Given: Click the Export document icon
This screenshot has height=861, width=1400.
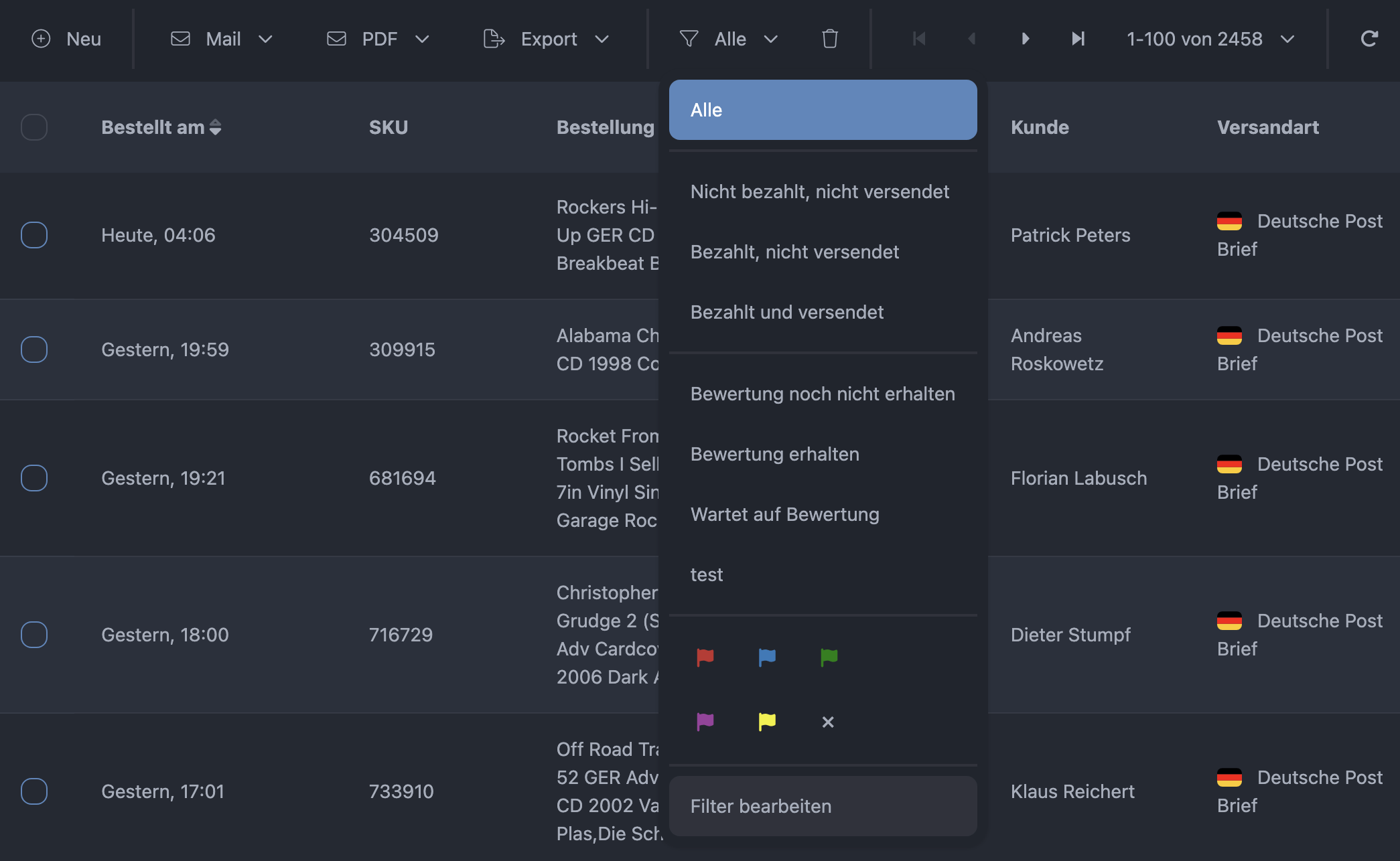Looking at the screenshot, I should pyautogui.click(x=494, y=39).
